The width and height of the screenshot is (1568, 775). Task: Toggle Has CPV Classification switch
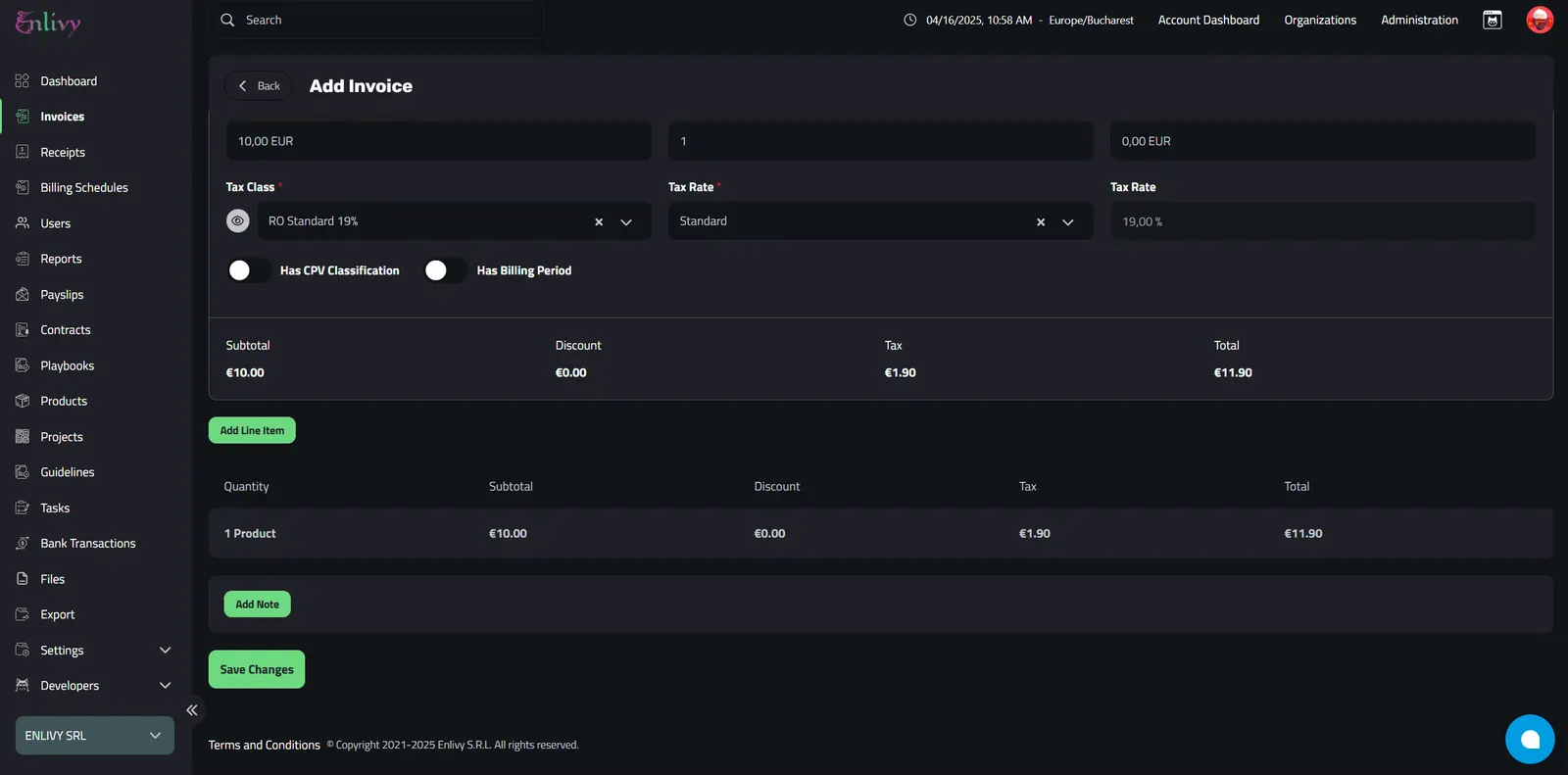pyautogui.click(x=249, y=270)
